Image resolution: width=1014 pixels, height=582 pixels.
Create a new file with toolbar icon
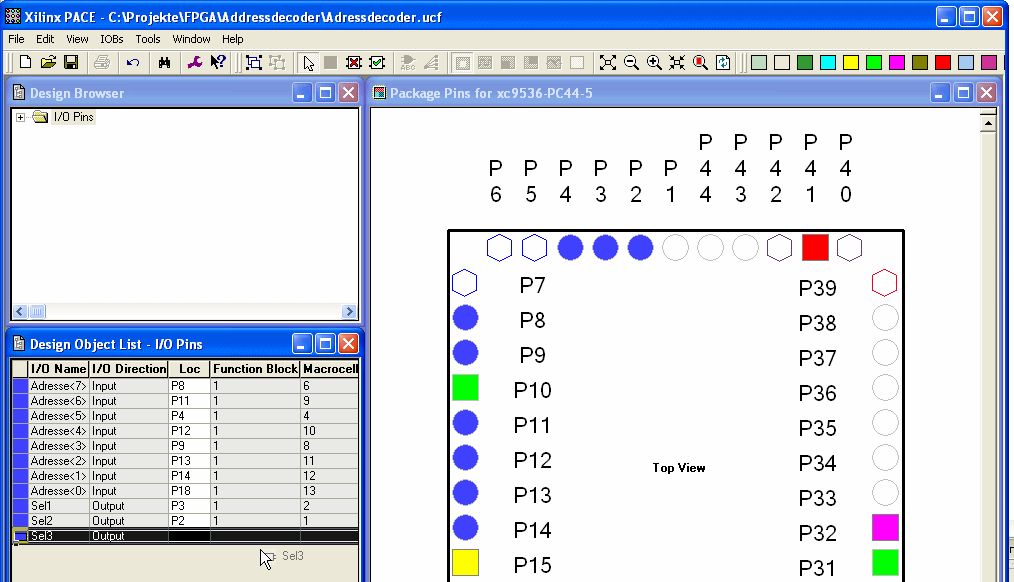pyautogui.click(x=25, y=62)
